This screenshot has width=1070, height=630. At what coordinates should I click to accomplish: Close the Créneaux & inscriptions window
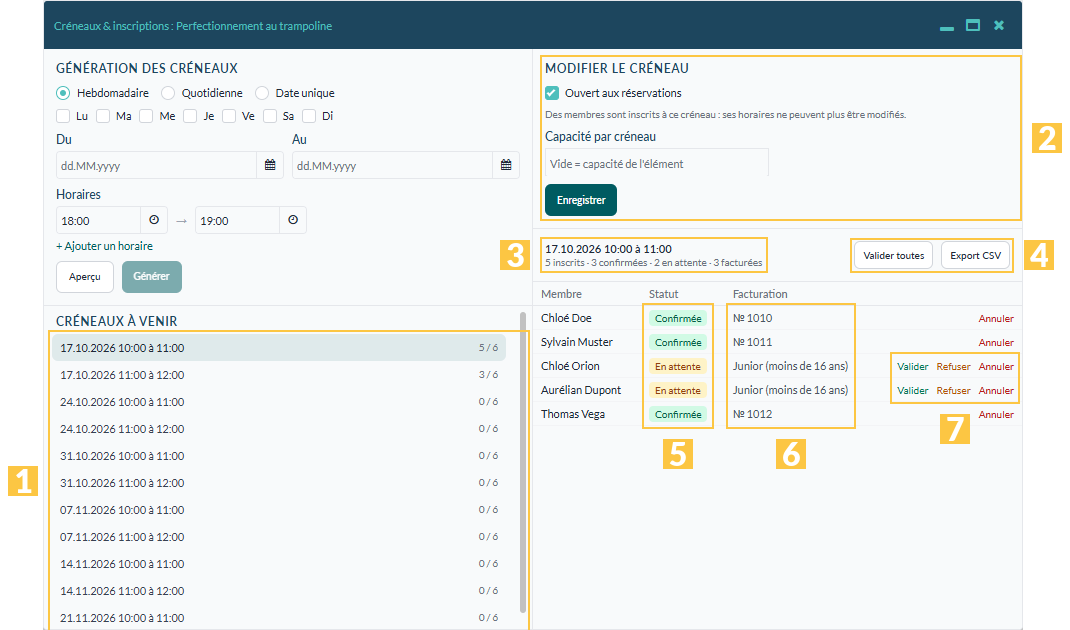(999, 25)
